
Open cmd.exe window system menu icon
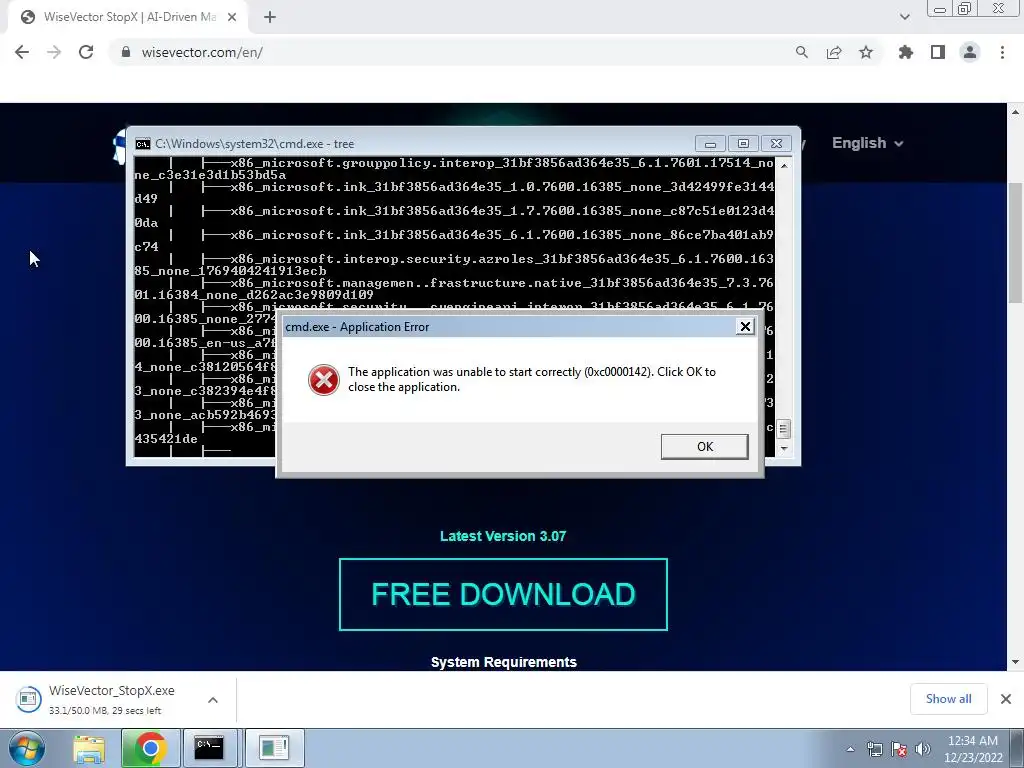click(x=142, y=144)
